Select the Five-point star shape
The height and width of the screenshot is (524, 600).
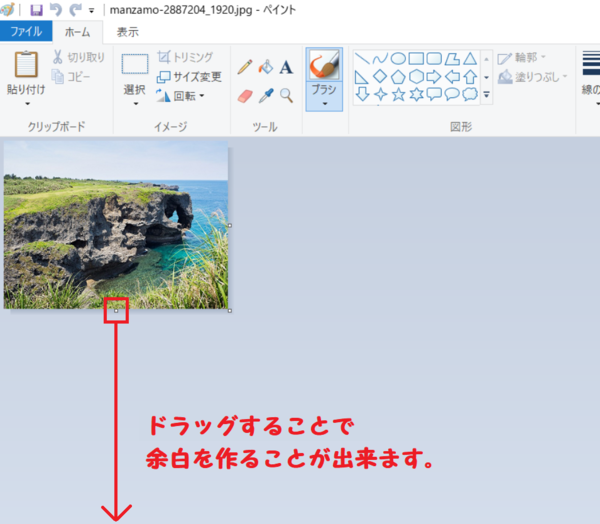pos(398,94)
